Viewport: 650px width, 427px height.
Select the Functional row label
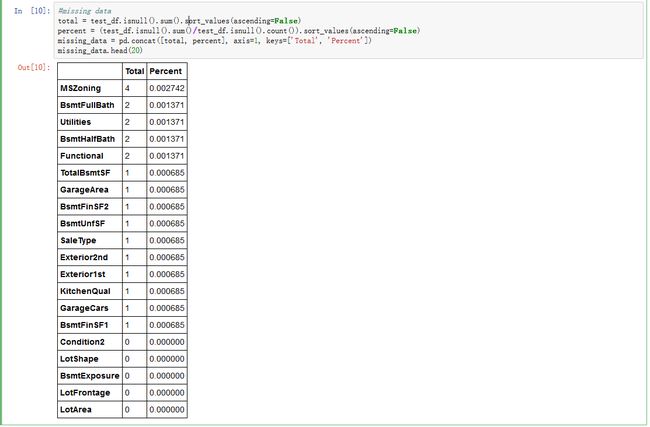[82, 156]
